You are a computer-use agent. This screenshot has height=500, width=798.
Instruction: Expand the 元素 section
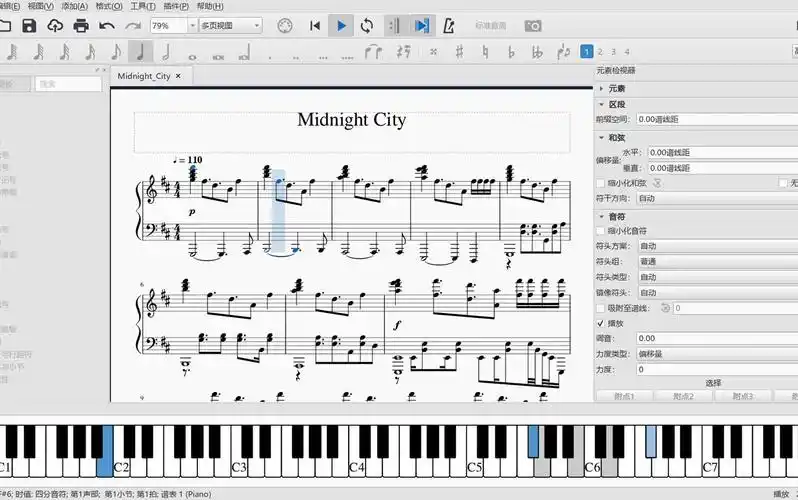pos(602,89)
